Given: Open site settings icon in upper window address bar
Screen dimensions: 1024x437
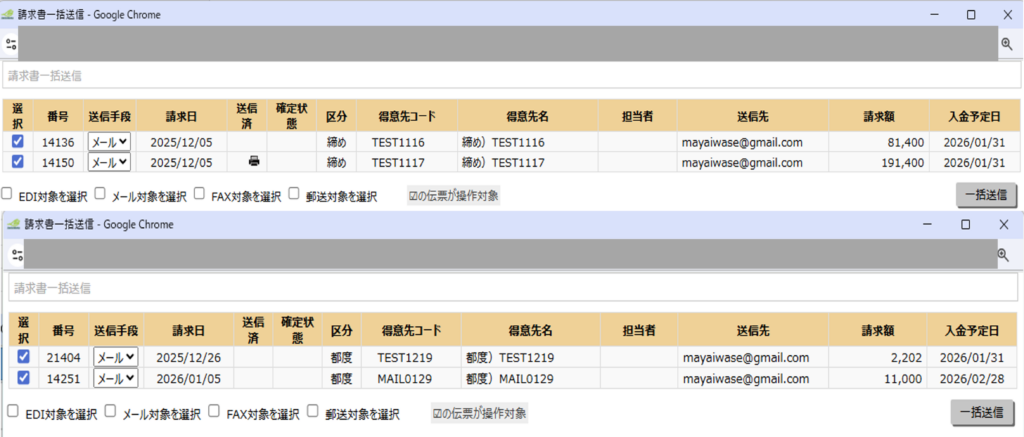Looking at the screenshot, I should (x=11, y=44).
